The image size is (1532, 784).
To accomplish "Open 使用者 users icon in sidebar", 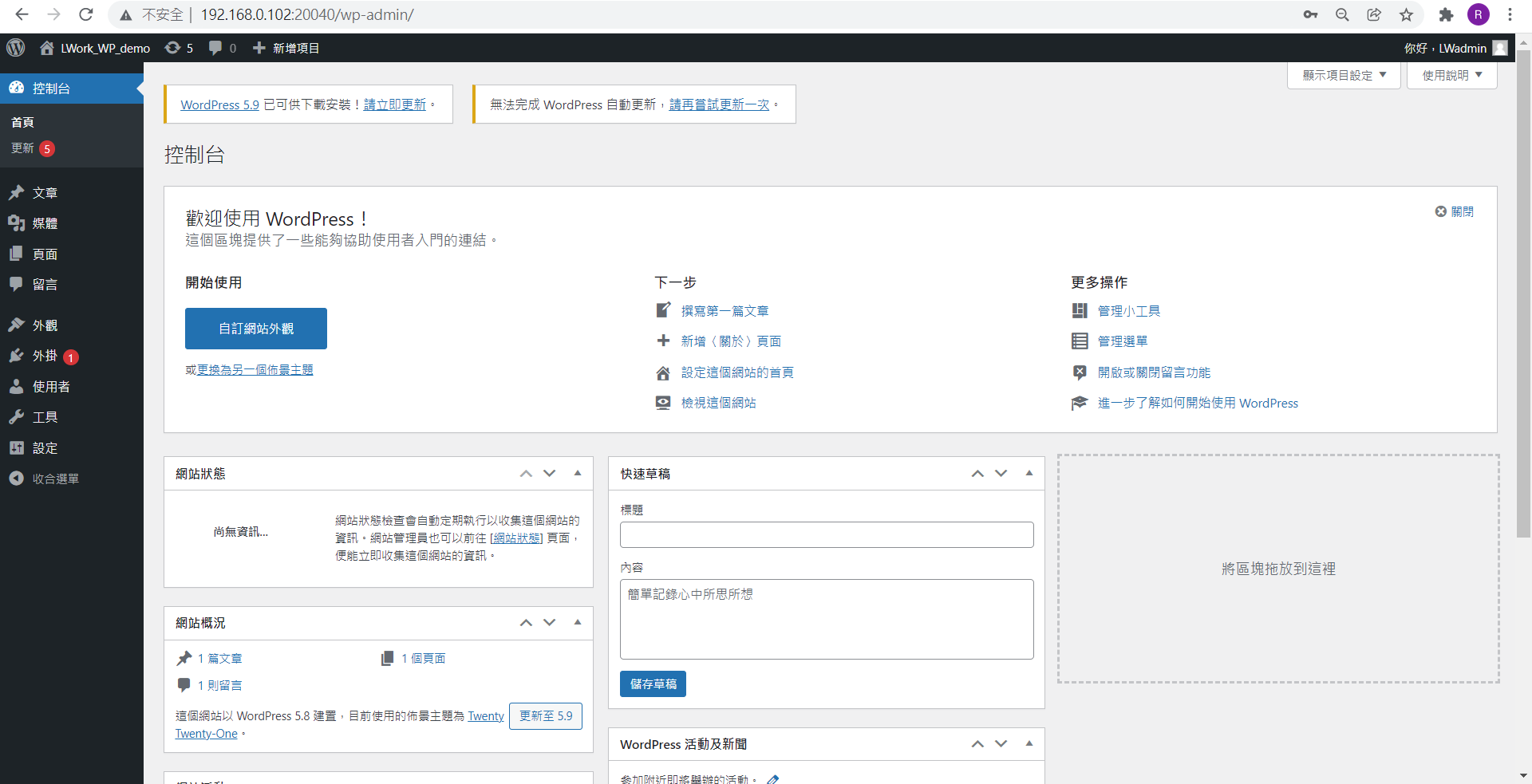I will coord(17,386).
